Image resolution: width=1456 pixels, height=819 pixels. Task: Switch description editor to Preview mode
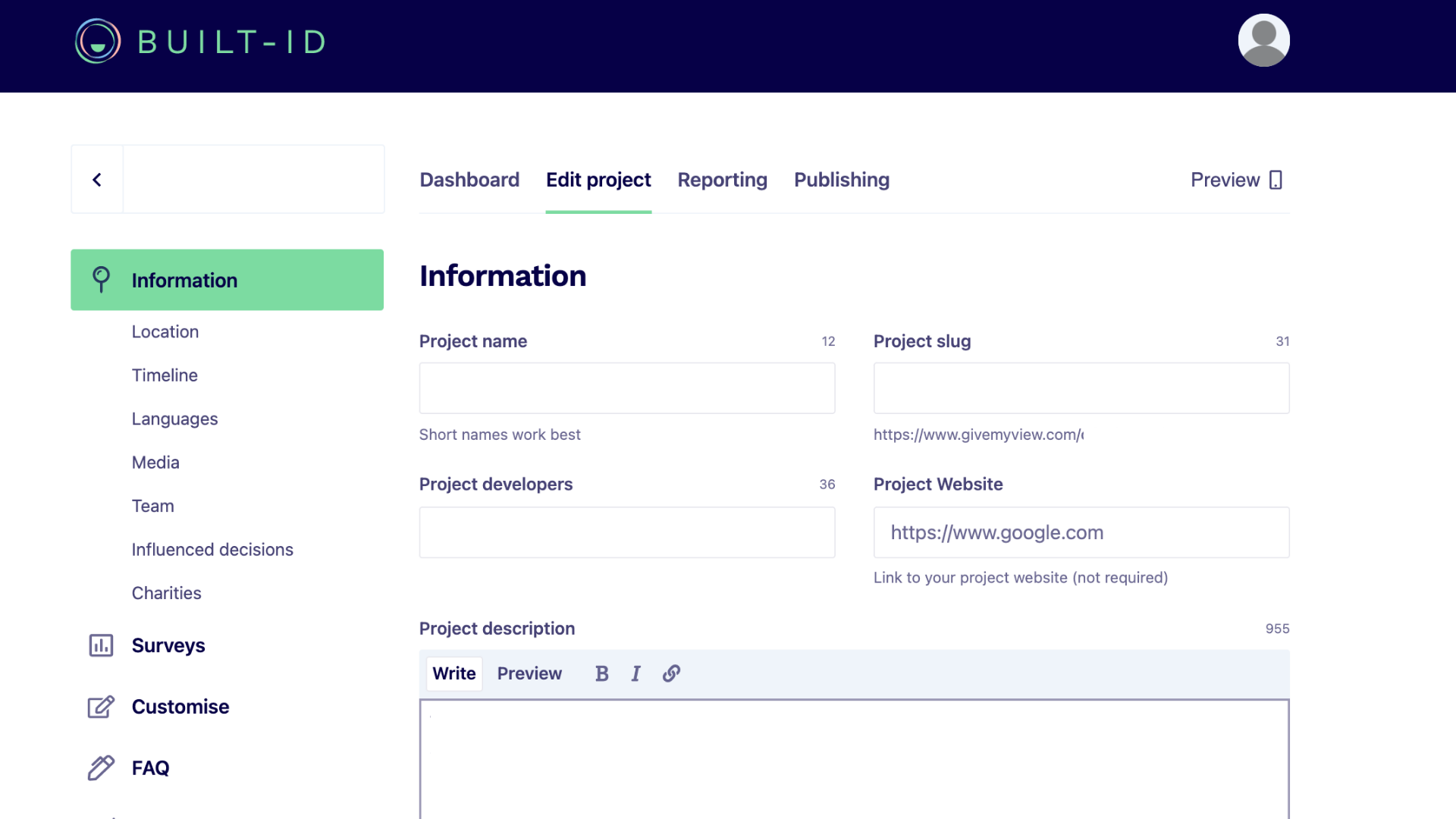(529, 673)
